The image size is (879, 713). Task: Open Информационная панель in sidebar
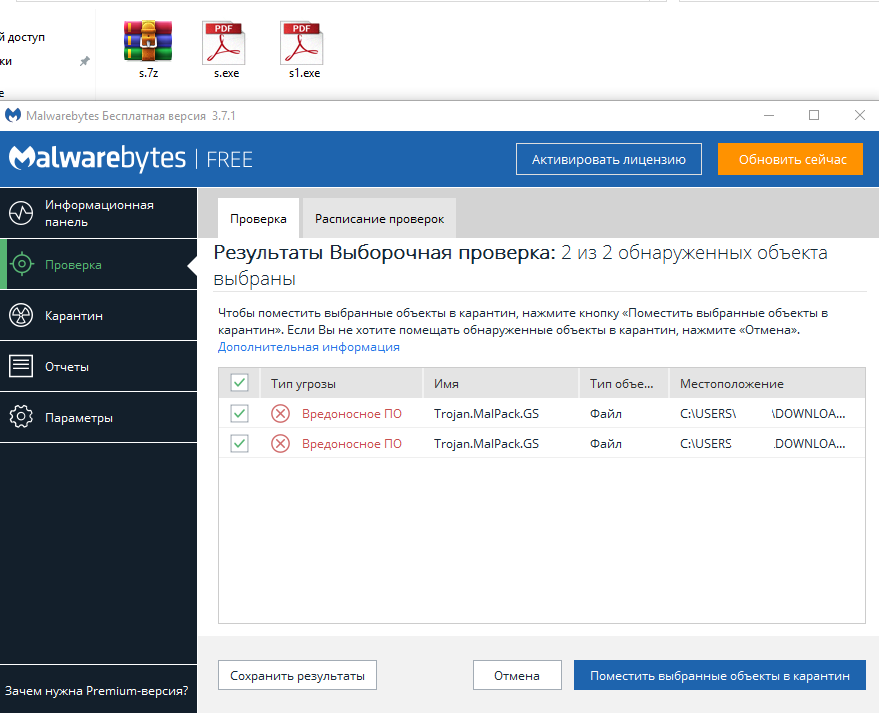99,213
